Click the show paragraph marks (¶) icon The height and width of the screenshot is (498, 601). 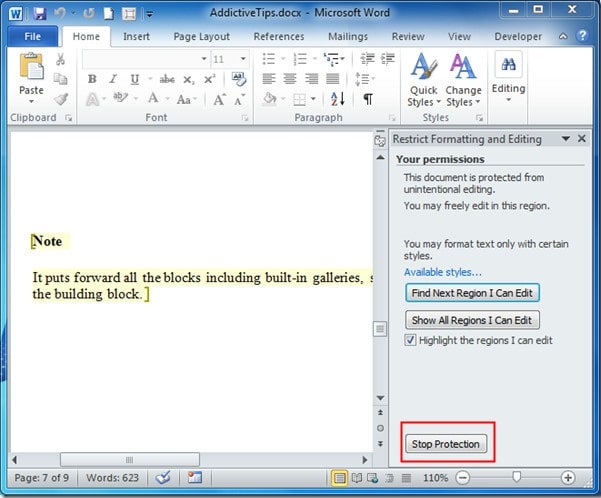(x=367, y=99)
